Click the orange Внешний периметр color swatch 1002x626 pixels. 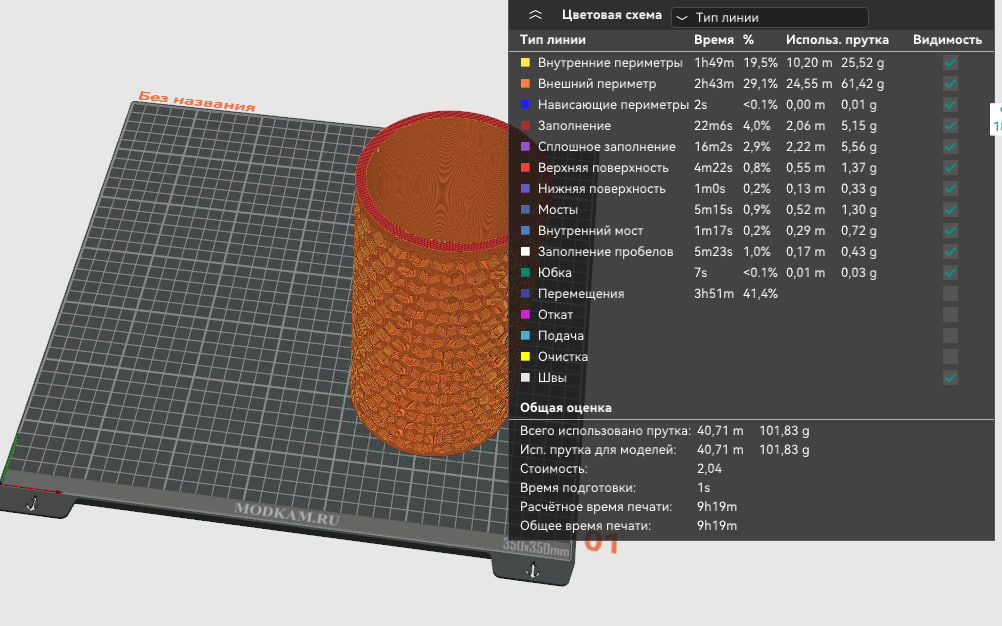pyautogui.click(x=525, y=84)
